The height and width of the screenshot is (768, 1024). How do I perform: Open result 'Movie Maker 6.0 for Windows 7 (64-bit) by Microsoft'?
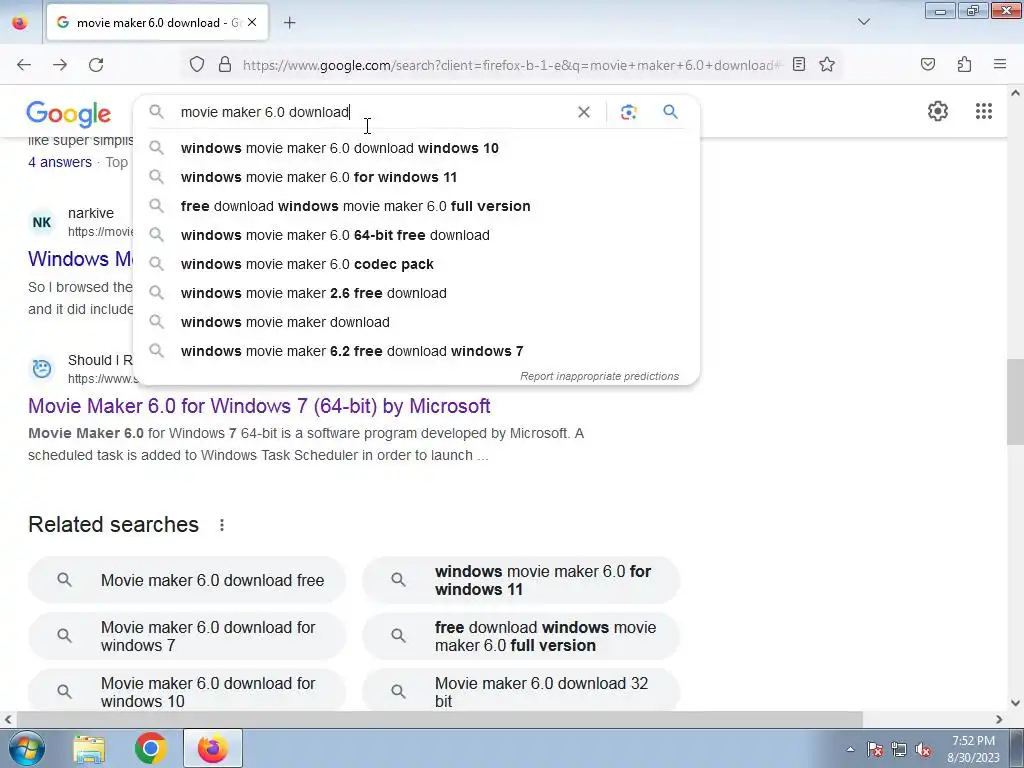point(259,406)
